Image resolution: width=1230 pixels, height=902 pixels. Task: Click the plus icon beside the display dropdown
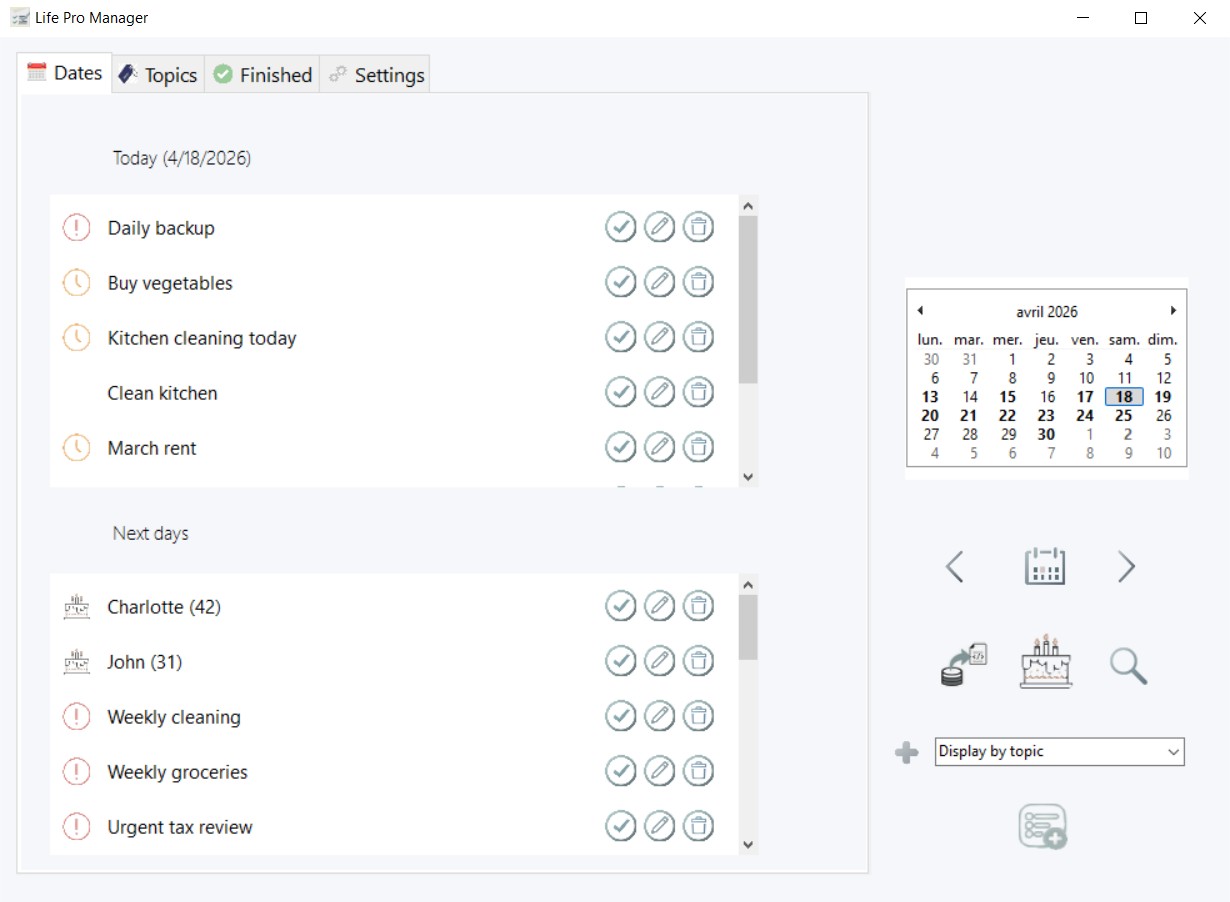pyautogui.click(x=907, y=751)
